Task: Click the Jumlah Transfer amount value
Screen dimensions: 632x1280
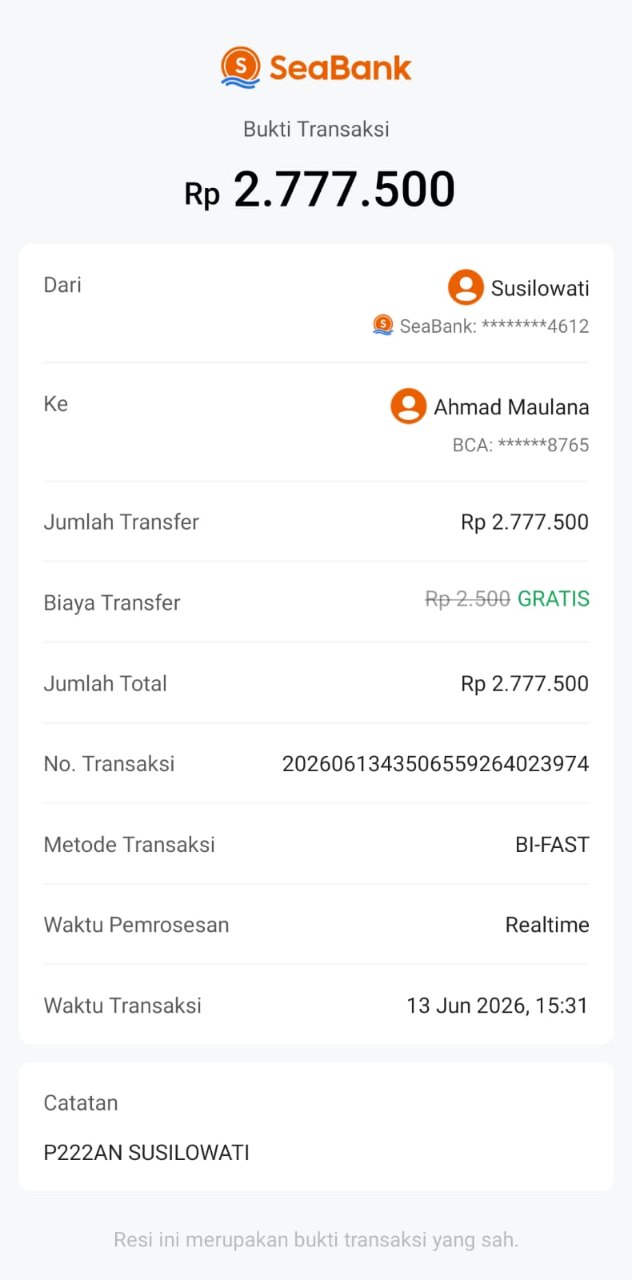Action: (x=525, y=522)
